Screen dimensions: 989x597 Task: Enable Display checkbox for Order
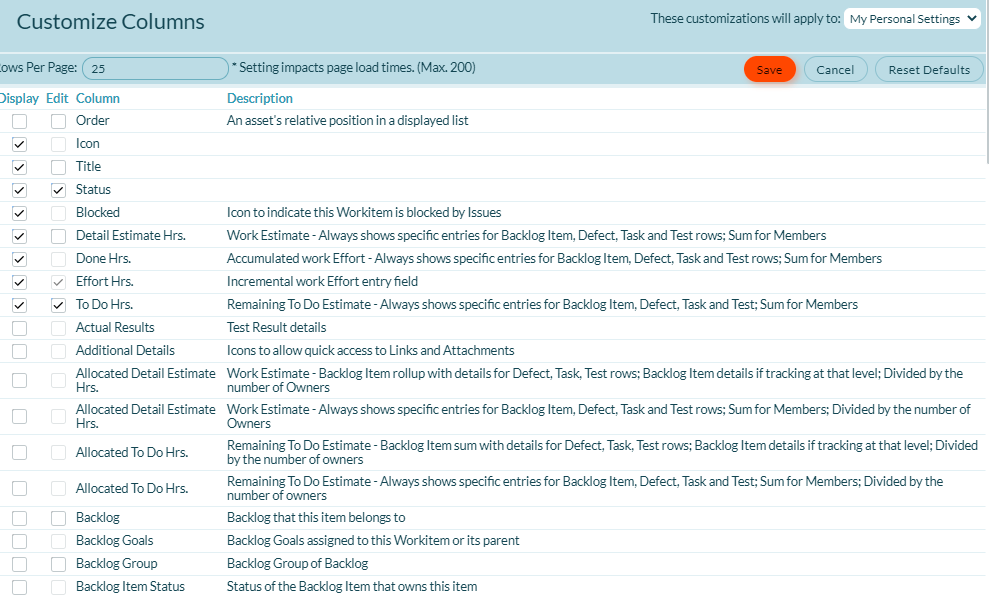pos(20,121)
